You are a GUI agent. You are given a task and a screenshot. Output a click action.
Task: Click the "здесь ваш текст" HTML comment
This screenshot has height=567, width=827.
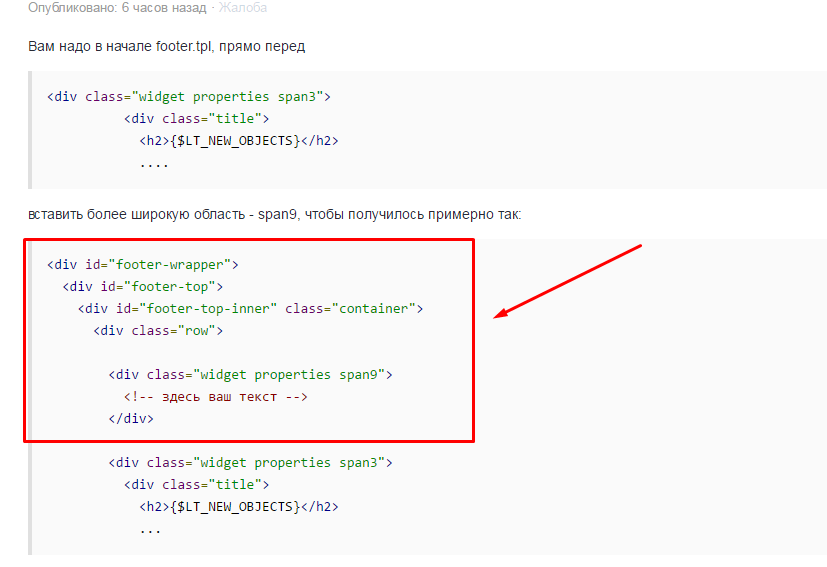click(x=215, y=397)
